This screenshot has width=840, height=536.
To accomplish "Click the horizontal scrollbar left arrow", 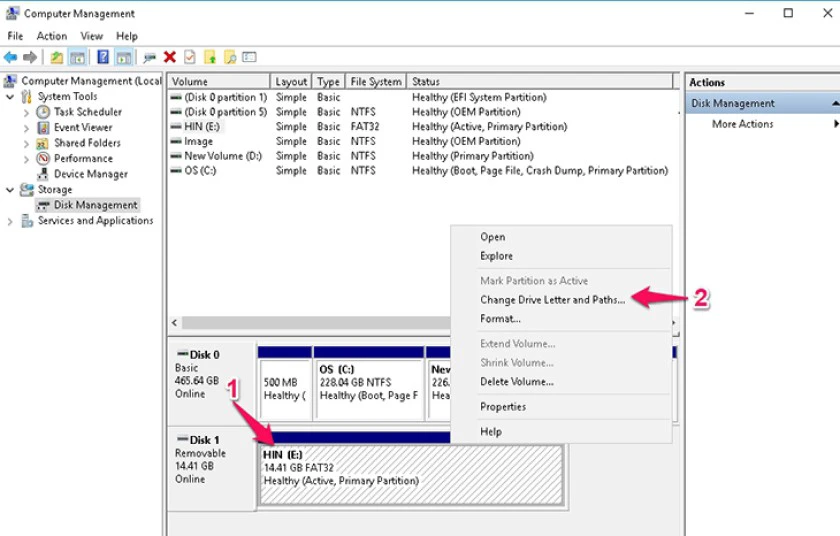I will click(175, 323).
